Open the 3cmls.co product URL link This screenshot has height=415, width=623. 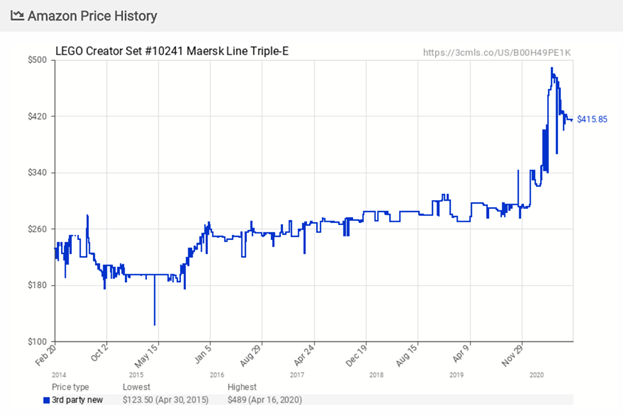click(x=497, y=51)
